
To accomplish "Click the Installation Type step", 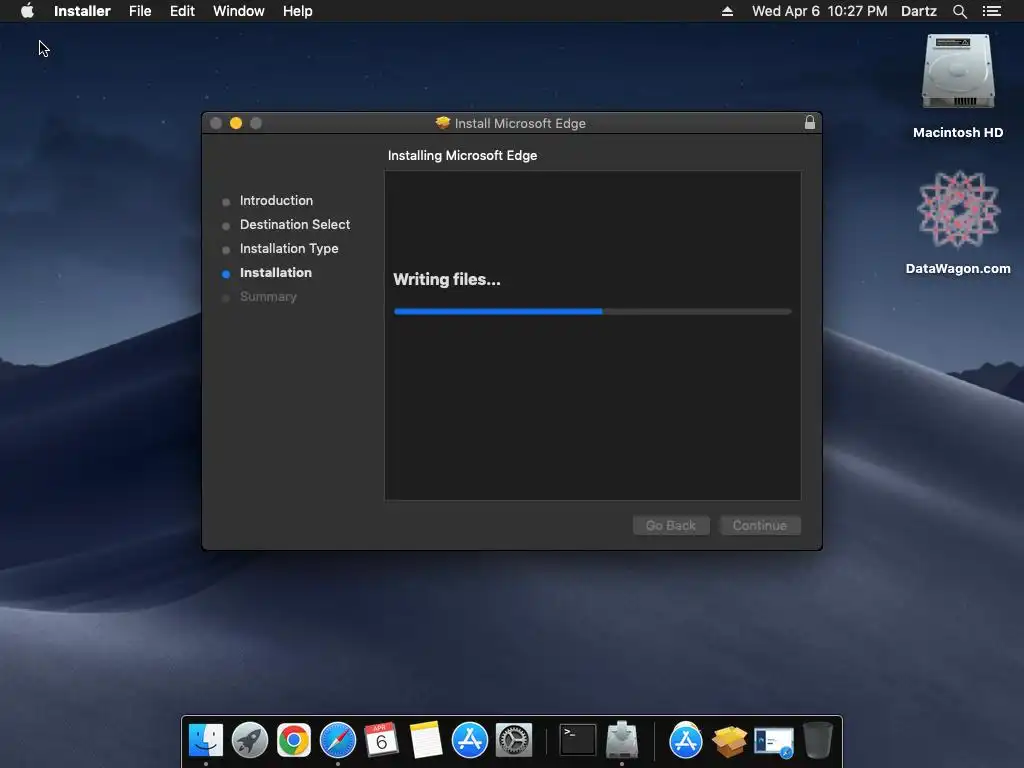I will tap(289, 249).
